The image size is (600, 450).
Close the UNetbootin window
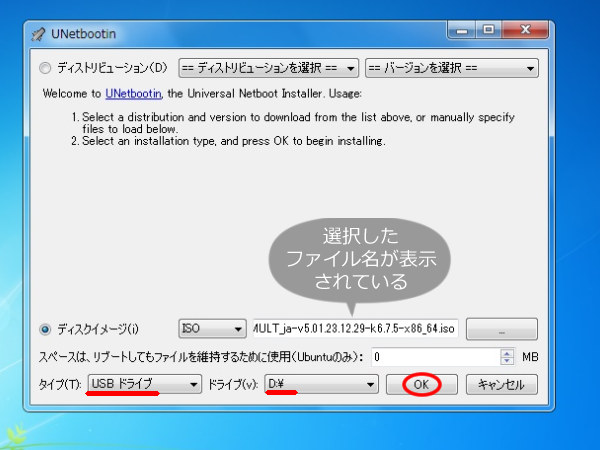point(525,30)
